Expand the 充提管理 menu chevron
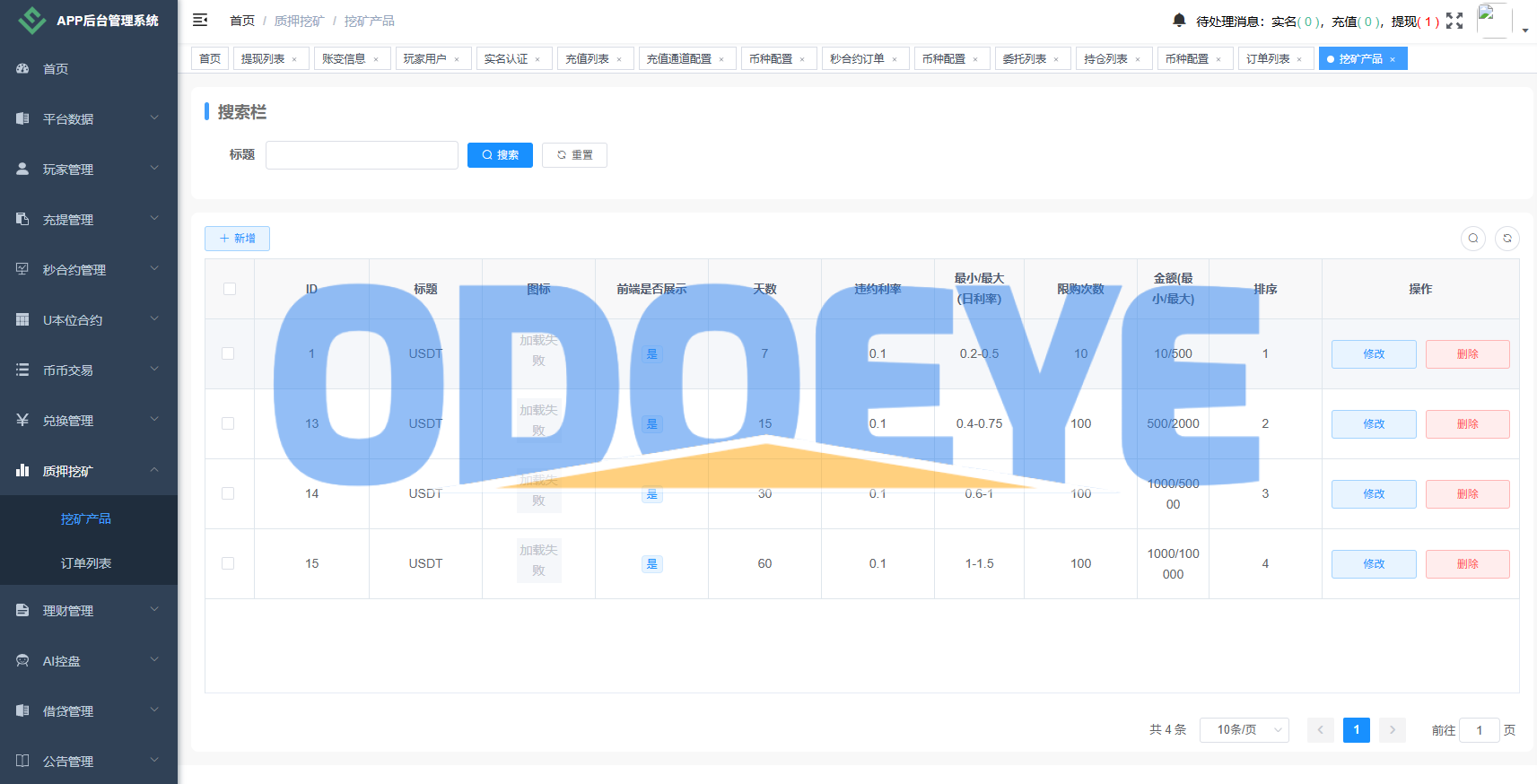Viewport: 1537px width, 784px height. 154,218
